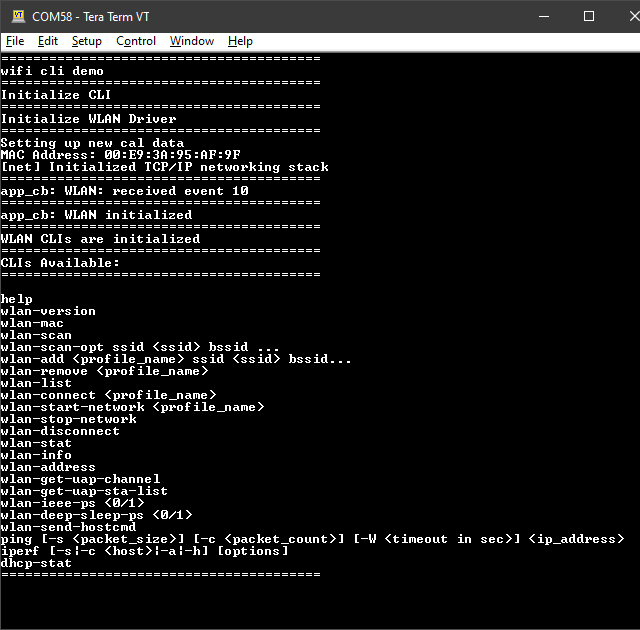This screenshot has height=630, width=640.
Task: Click the wlan-scan command text
Action: [36, 335]
